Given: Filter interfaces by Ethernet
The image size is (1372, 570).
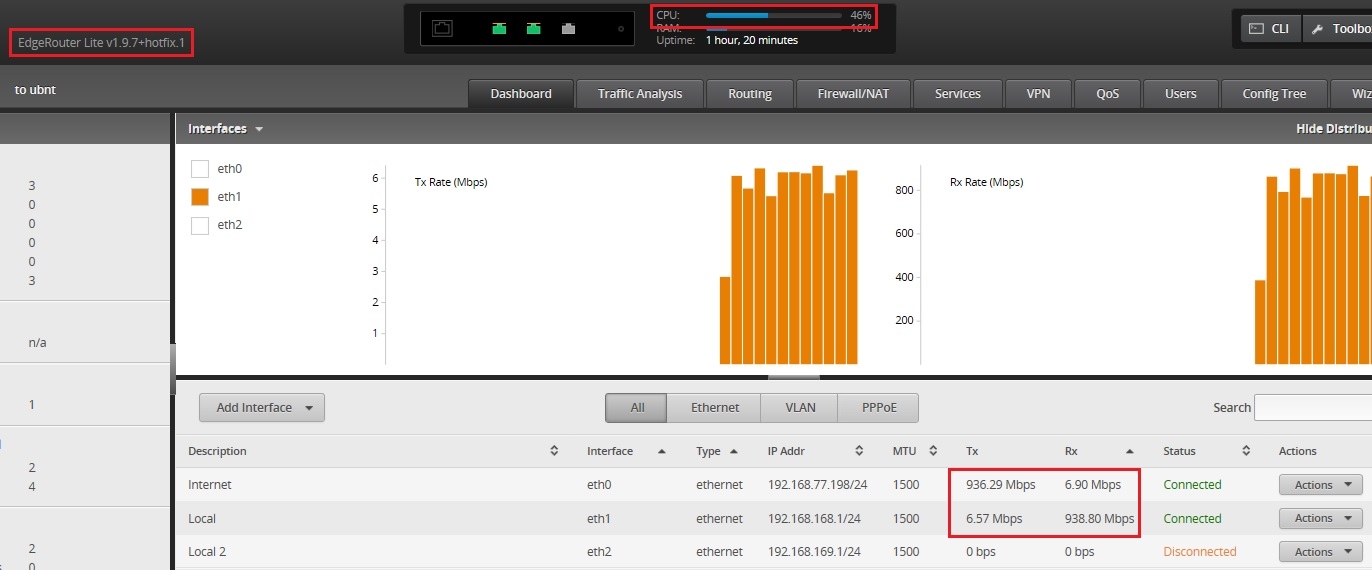Looking at the screenshot, I should pyautogui.click(x=715, y=407).
